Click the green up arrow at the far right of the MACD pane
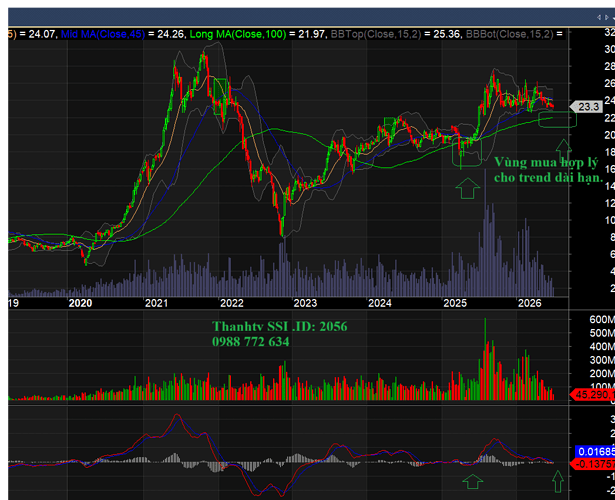The height and width of the screenshot is (500, 615). point(558,481)
